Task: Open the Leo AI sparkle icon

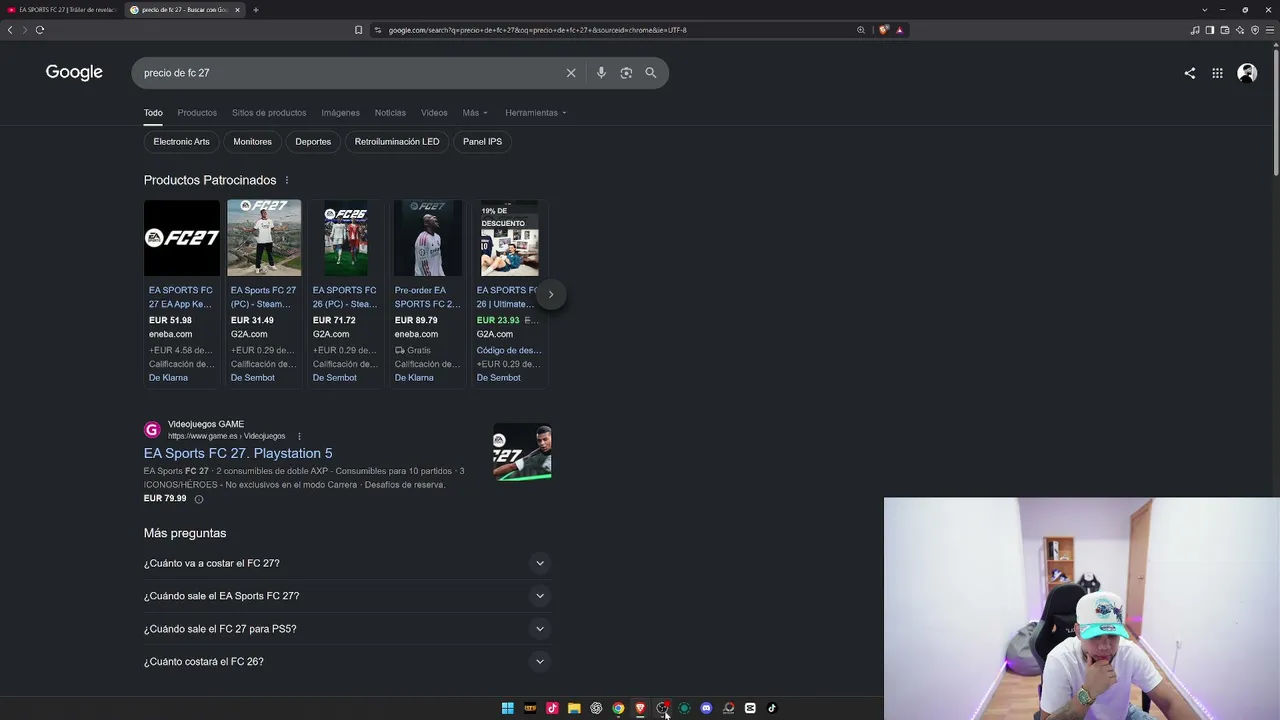Action: coord(1240,30)
